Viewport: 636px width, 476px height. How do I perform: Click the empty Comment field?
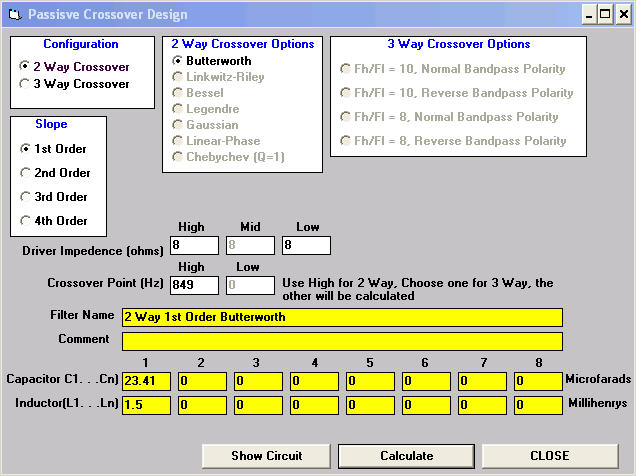coord(342,341)
